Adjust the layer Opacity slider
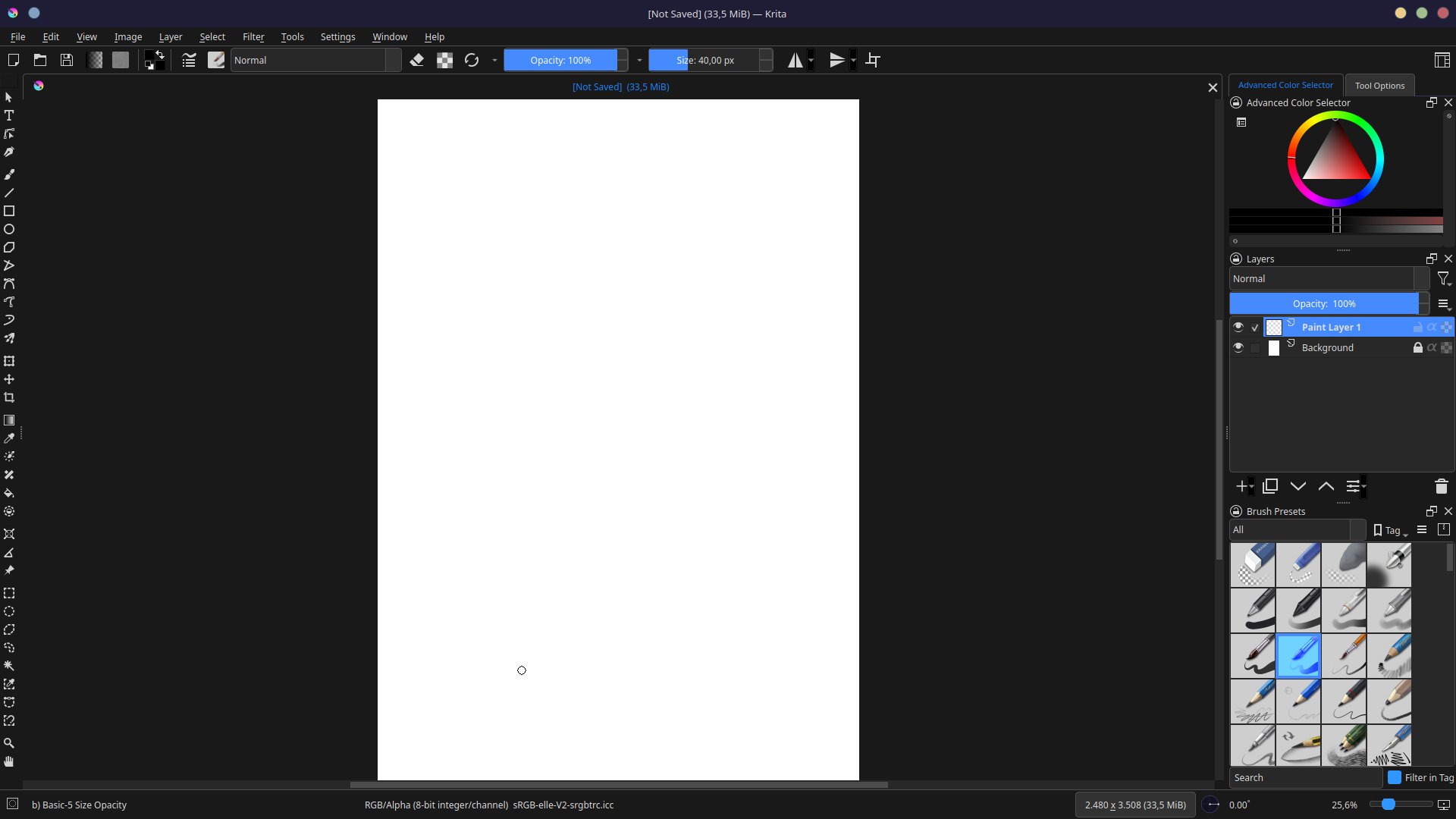Viewport: 1456px width, 819px height. point(1324,303)
